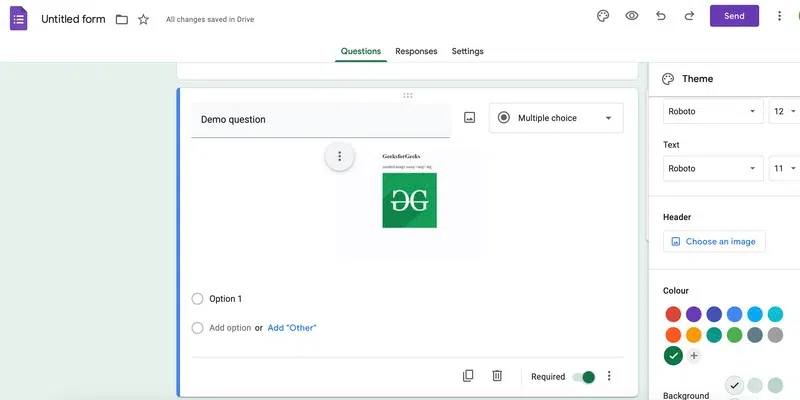Click the Send button

(x=734, y=16)
